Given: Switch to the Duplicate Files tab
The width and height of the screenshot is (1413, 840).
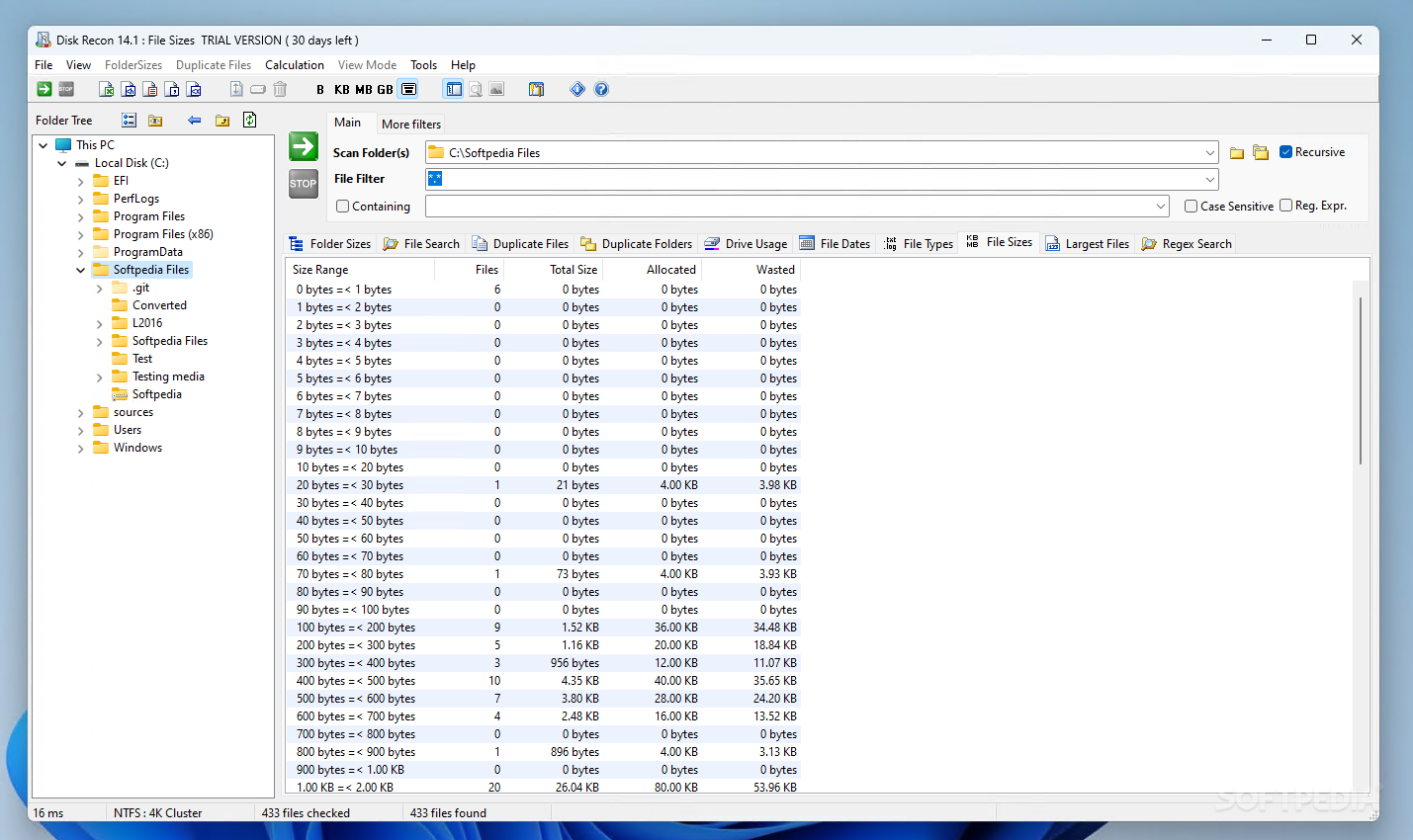Looking at the screenshot, I should [521, 244].
